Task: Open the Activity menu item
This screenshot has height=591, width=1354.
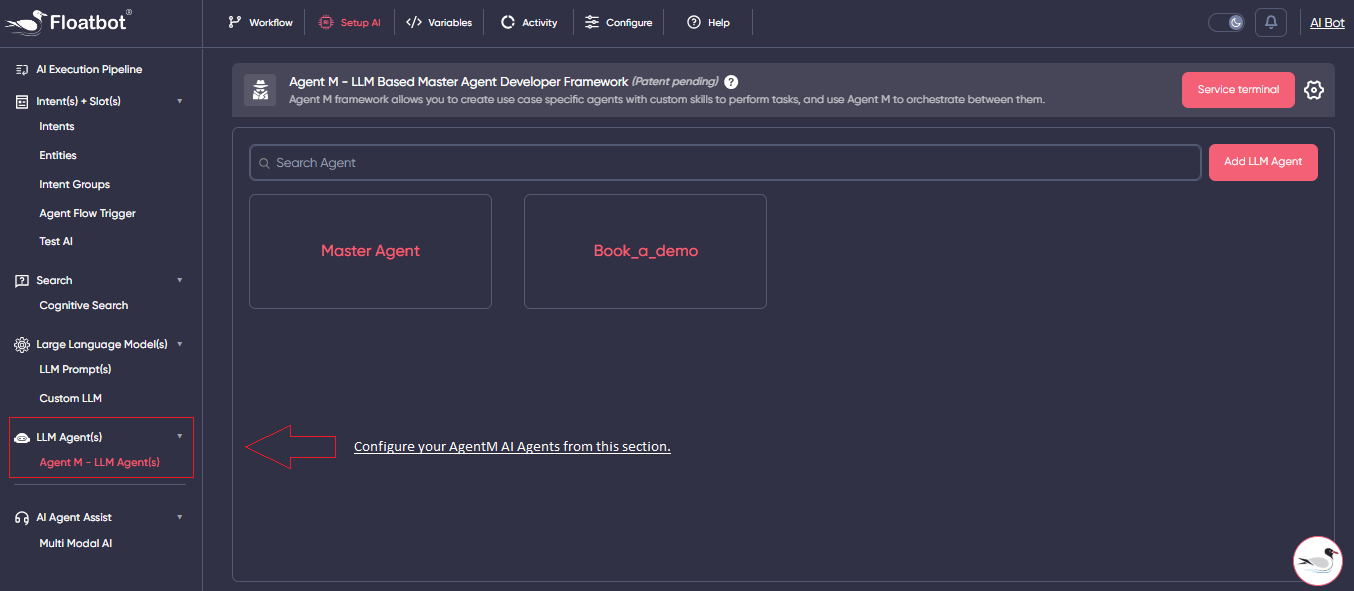Action: [529, 22]
